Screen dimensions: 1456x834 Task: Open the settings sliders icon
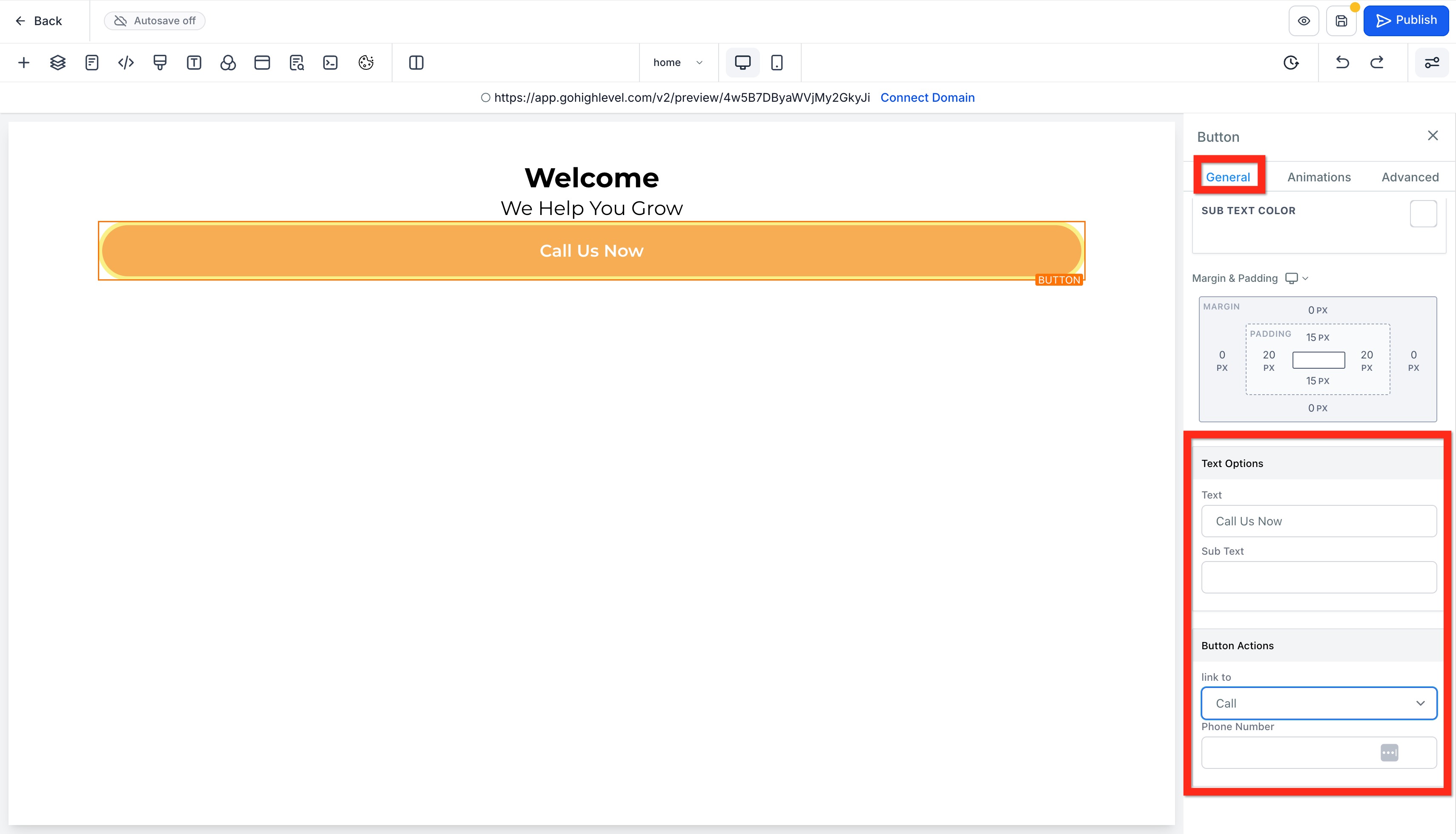(1432, 63)
